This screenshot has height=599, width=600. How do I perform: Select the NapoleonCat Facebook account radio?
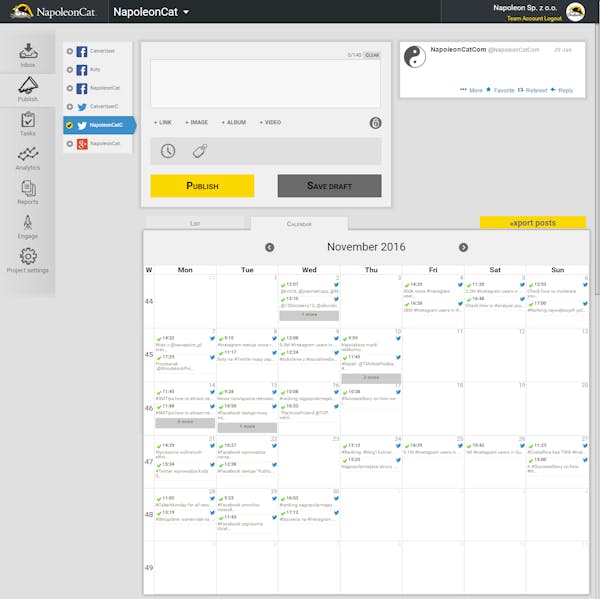pos(70,88)
